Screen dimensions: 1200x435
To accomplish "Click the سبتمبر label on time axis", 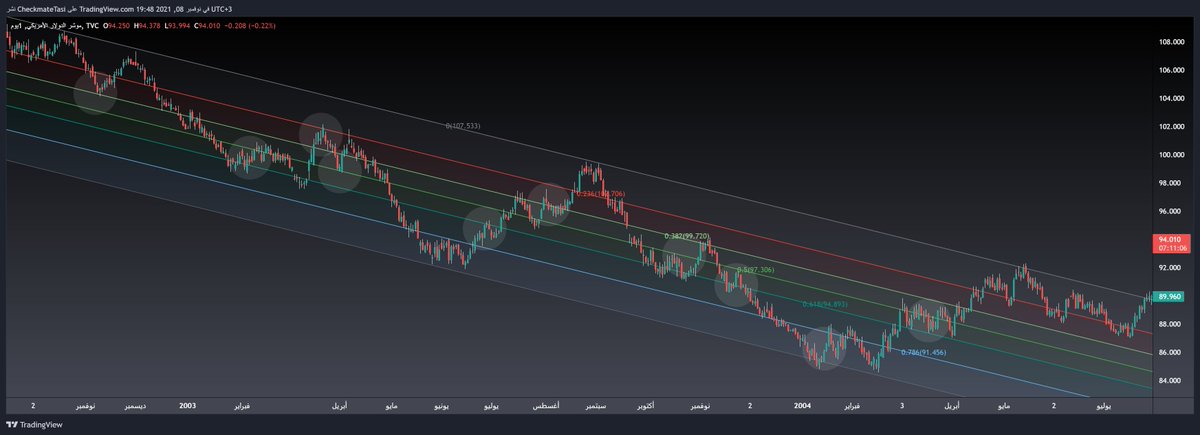I will click(597, 407).
